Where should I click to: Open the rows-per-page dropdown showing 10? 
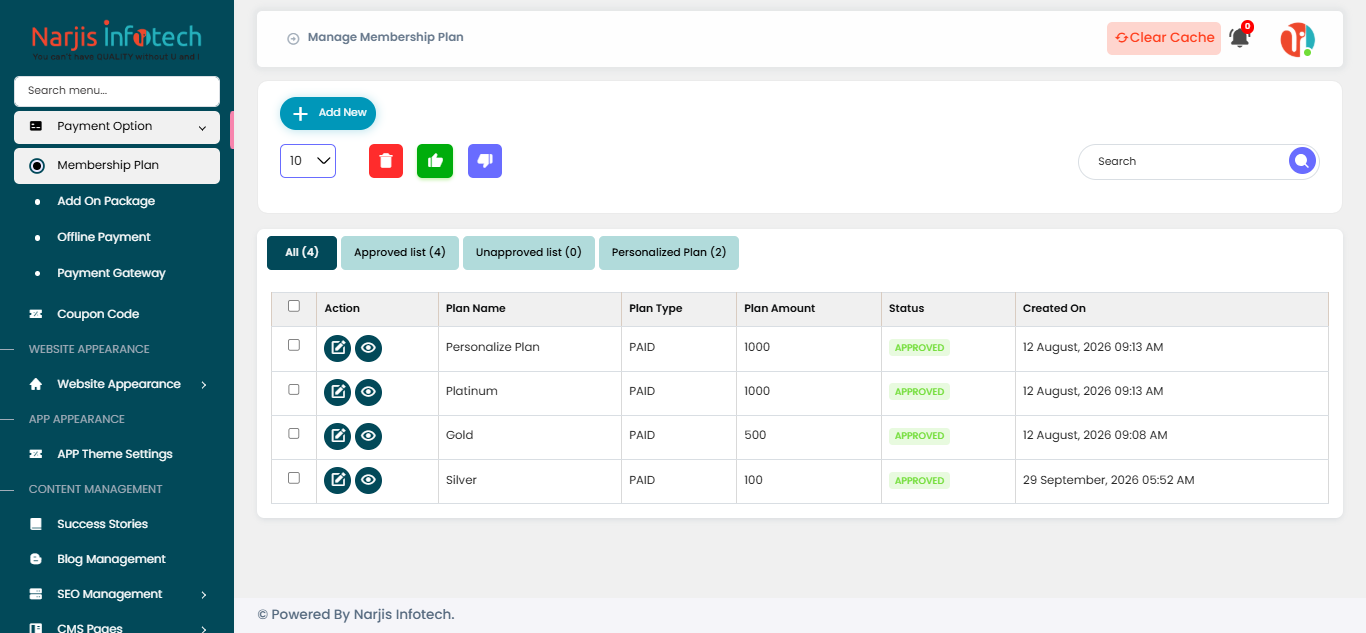tap(308, 161)
